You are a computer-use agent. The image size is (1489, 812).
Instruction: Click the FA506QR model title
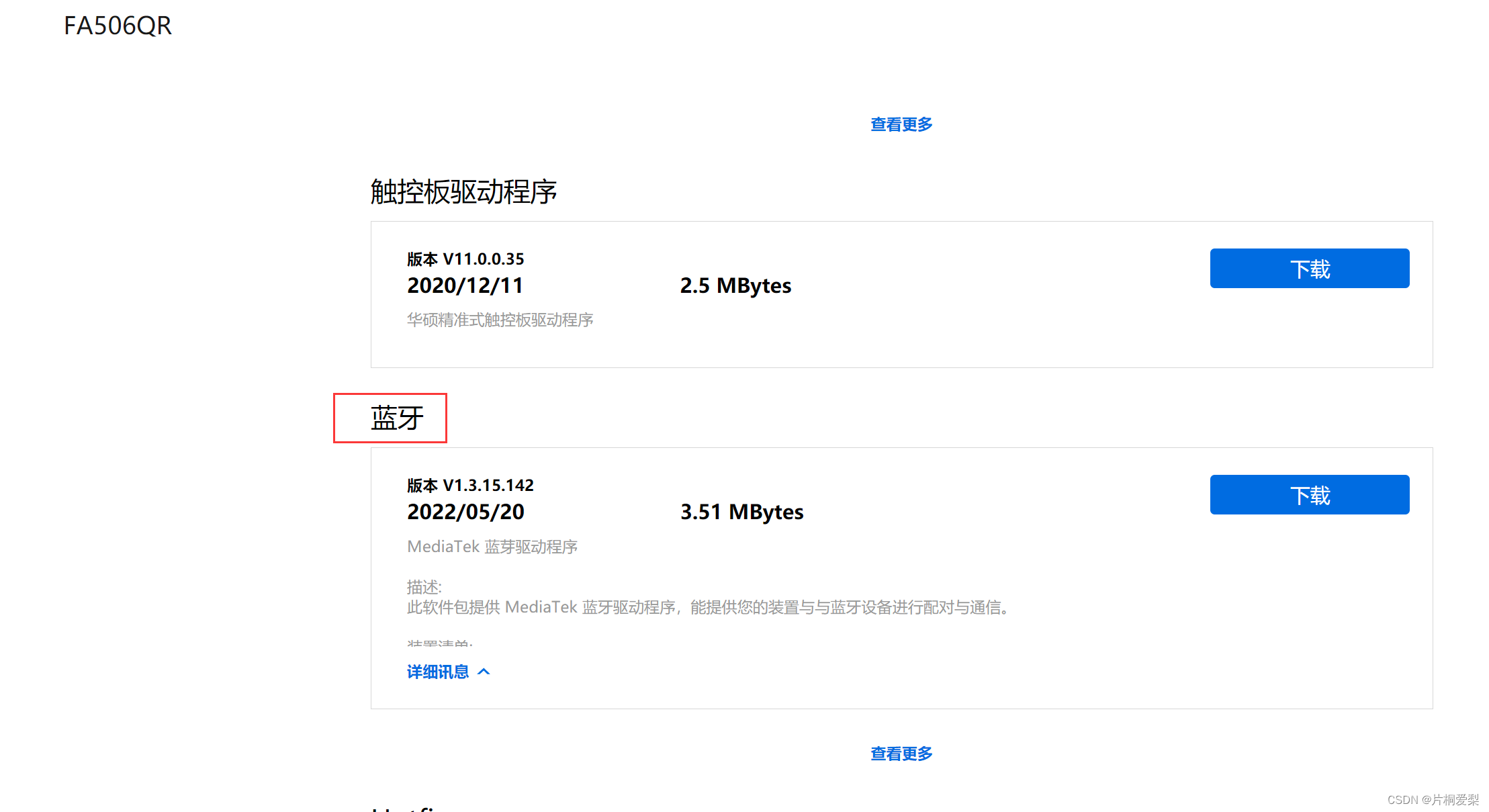118,26
